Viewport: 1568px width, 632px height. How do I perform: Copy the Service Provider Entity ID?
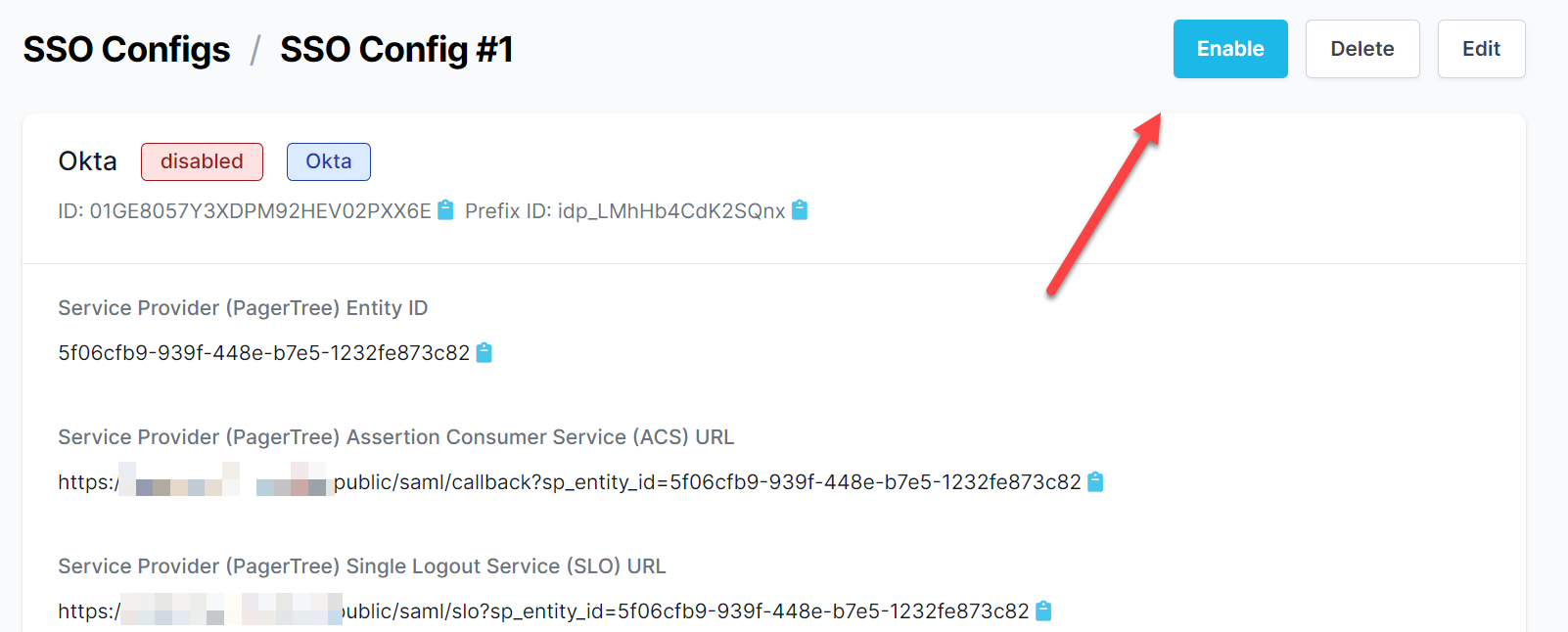(x=484, y=353)
